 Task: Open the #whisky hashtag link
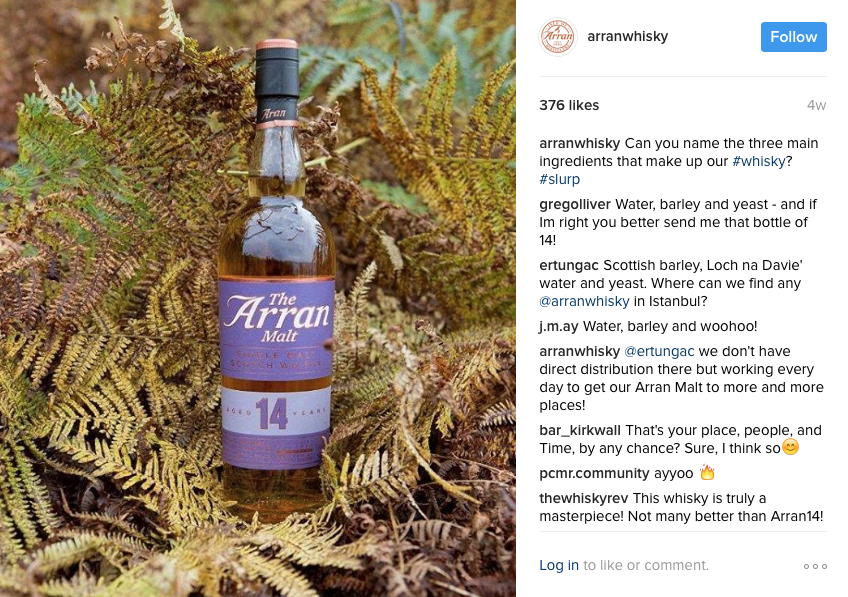759,161
